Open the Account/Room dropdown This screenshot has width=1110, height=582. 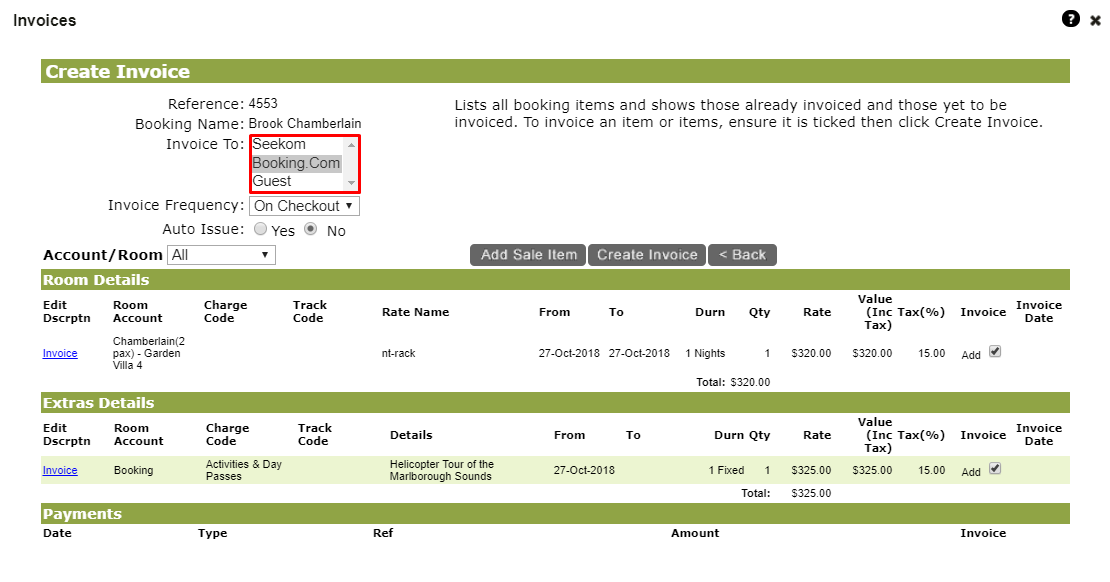point(221,255)
